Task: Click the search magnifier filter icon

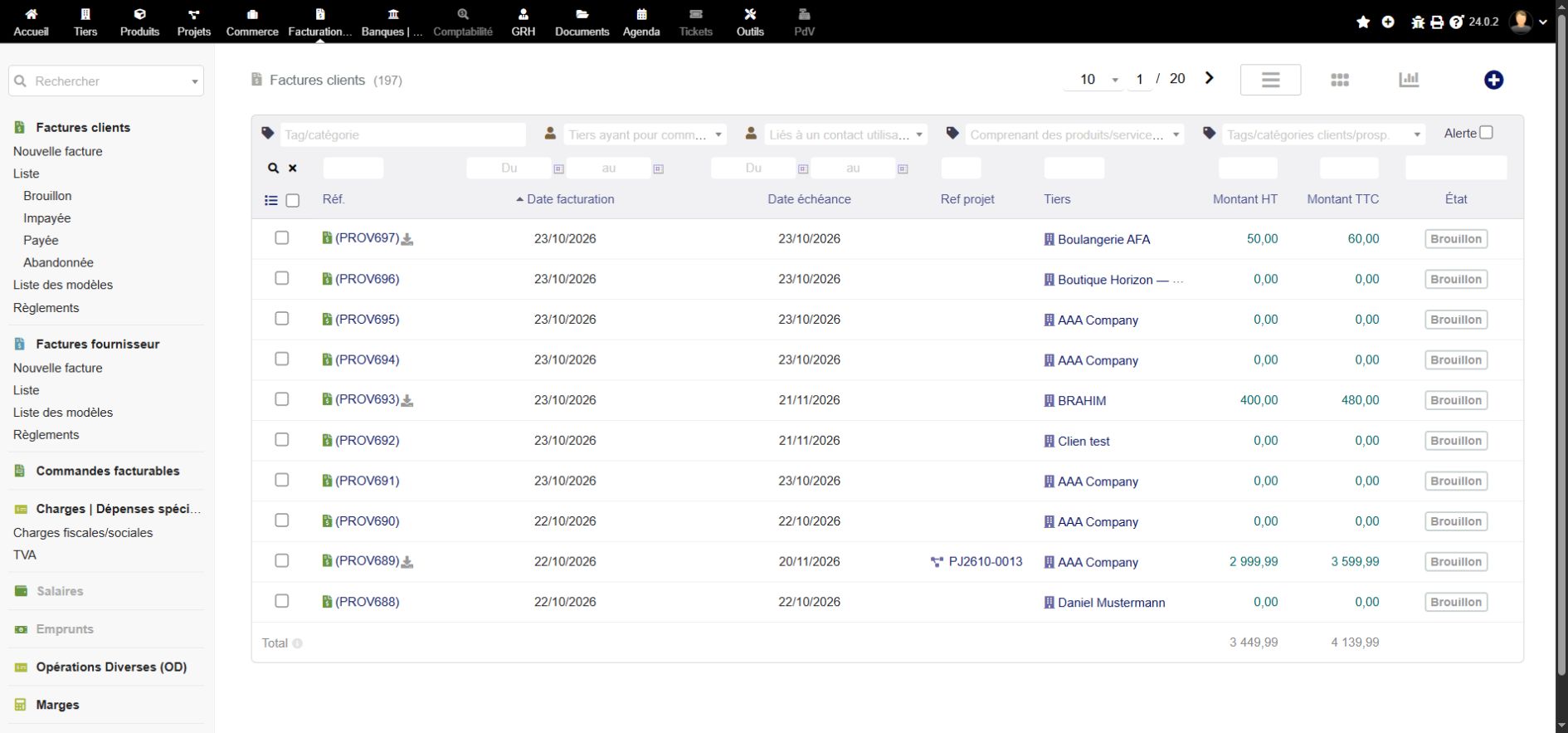Action: pos(273,168)
